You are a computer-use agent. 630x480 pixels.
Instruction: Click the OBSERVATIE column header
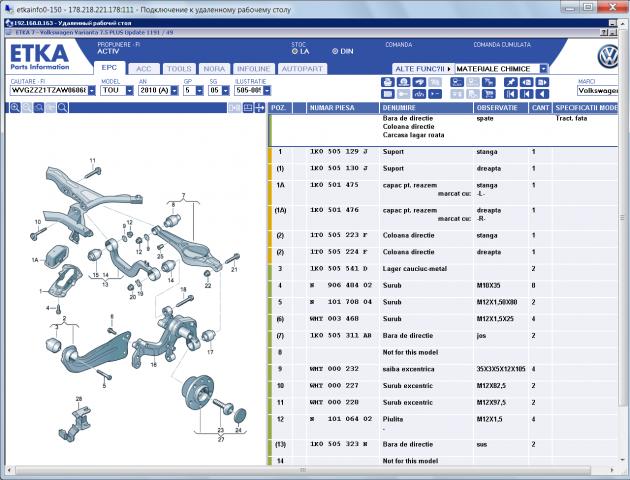pos(501,108)
